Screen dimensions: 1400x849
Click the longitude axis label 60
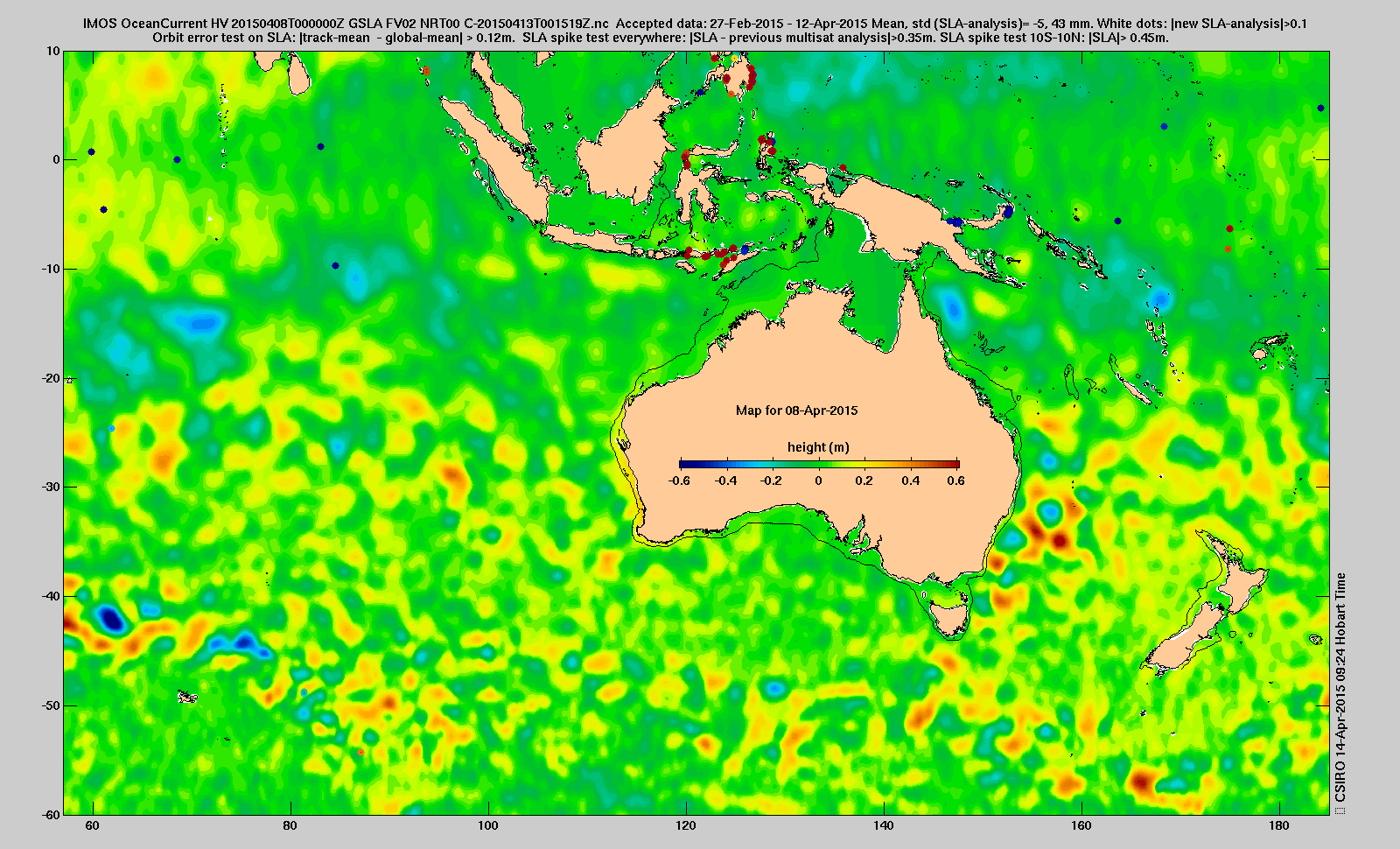pos(92,826)
